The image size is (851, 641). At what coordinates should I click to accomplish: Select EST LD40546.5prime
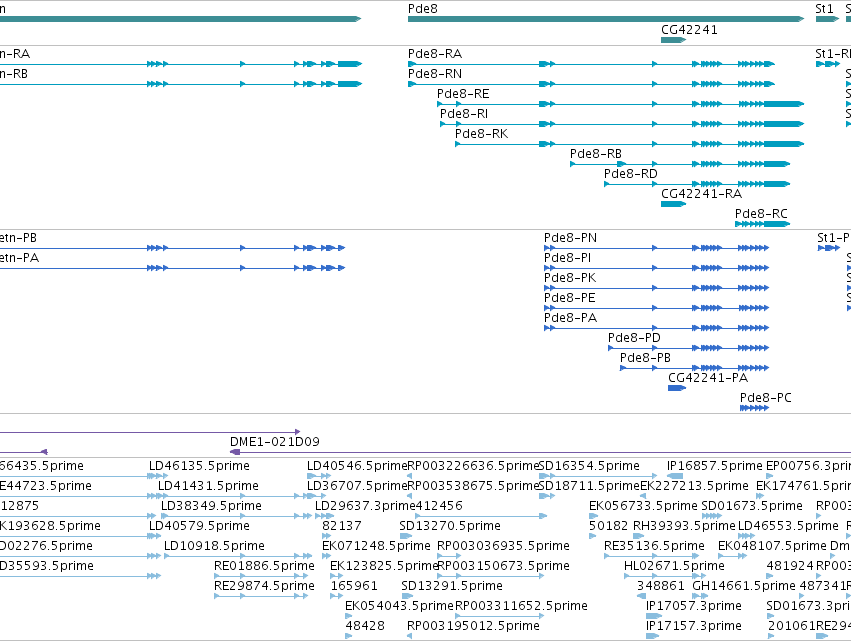pos(357,466)
